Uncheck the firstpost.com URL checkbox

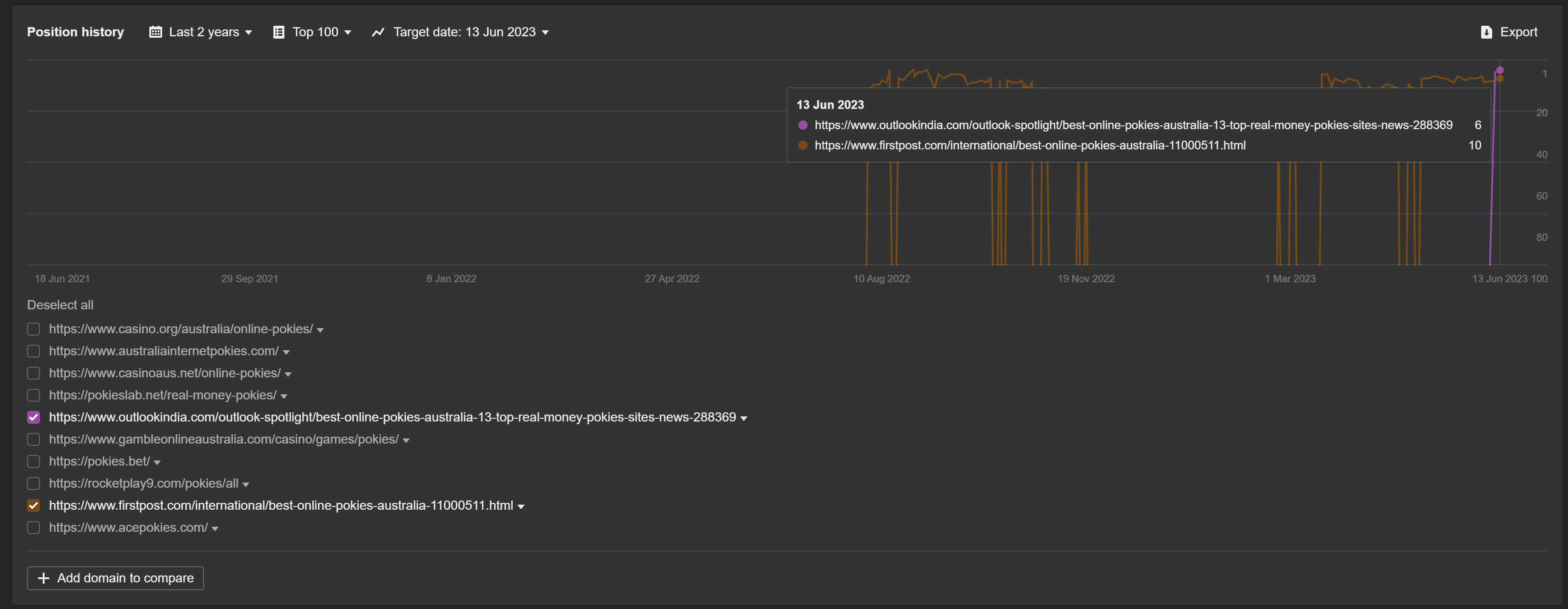[x=34, y=506]
